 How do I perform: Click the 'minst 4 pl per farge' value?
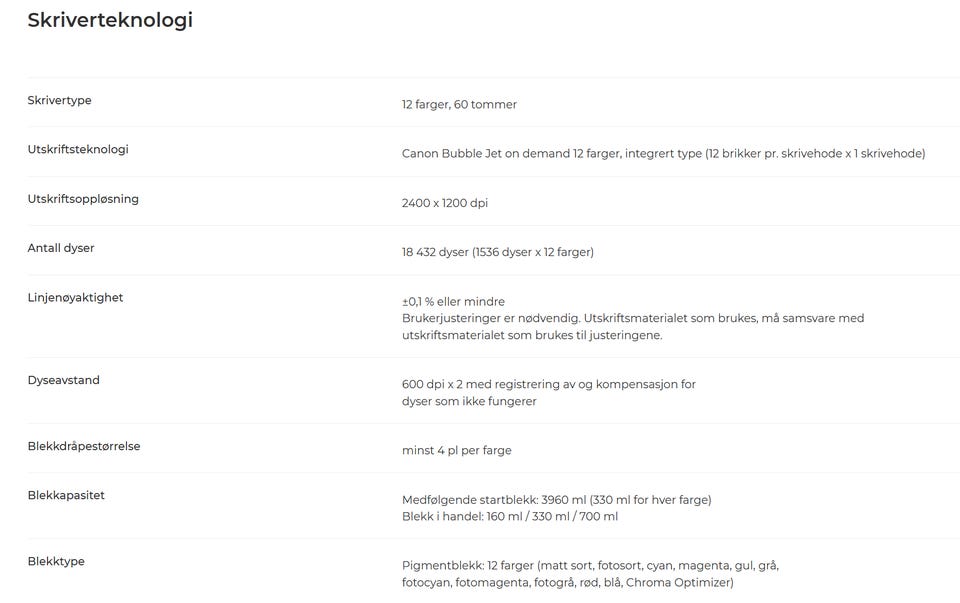(457, 451)
